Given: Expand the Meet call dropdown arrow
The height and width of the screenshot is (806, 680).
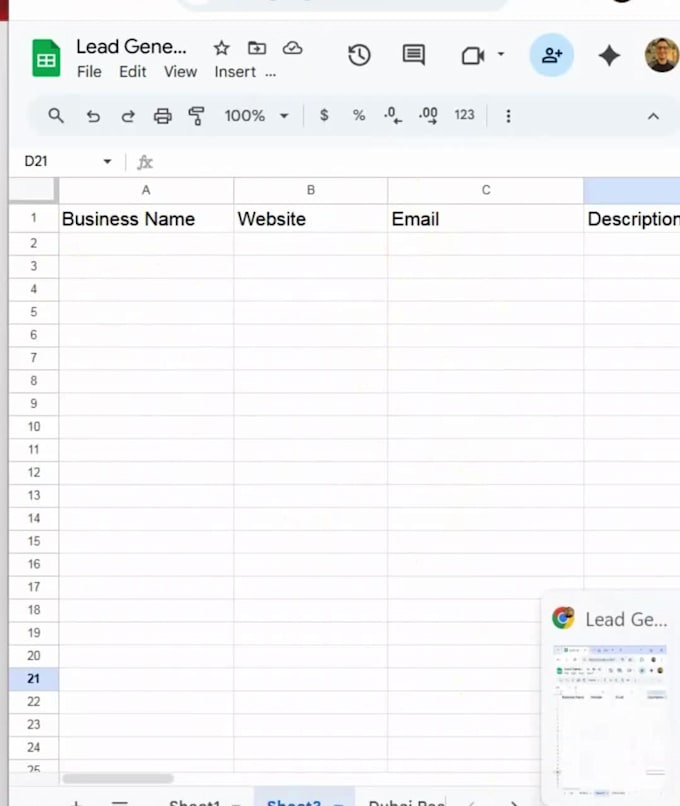Looking at the screenshot, I should click(x=501, y=53).
